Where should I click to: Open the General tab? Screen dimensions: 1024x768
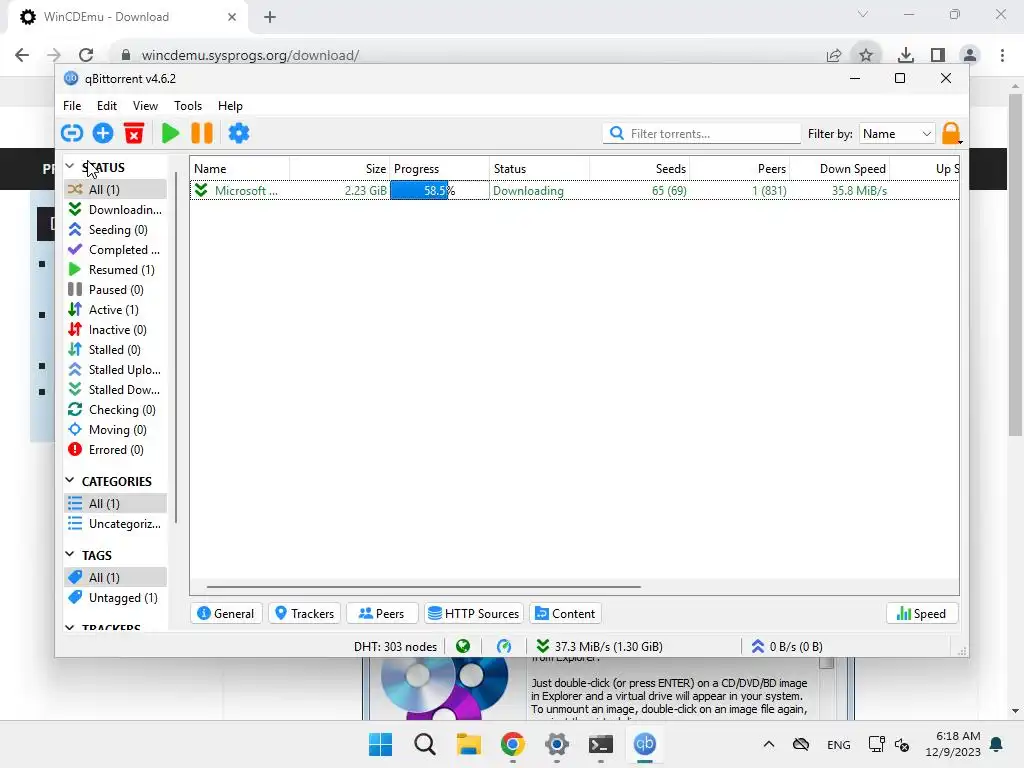point(226,613)
